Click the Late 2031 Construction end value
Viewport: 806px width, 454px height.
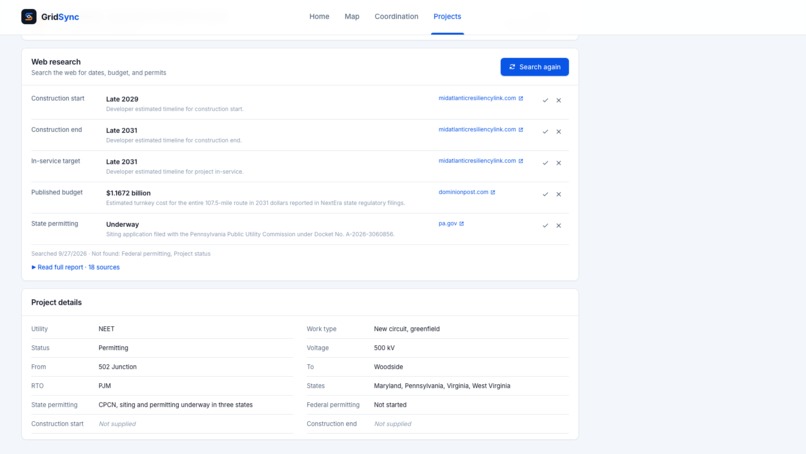[121, 131]
